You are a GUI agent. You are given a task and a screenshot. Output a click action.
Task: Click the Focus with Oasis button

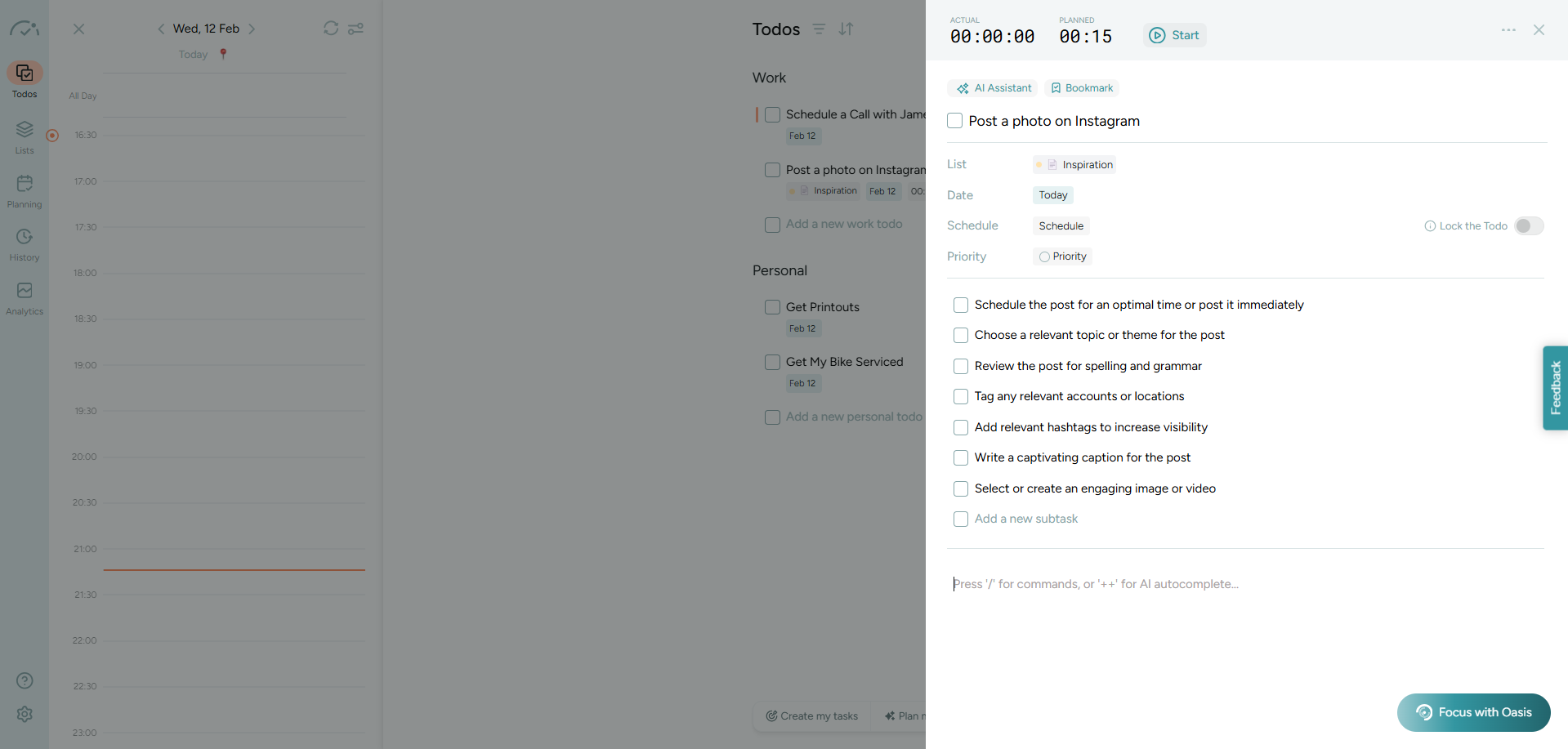[x=1473, y=712]
